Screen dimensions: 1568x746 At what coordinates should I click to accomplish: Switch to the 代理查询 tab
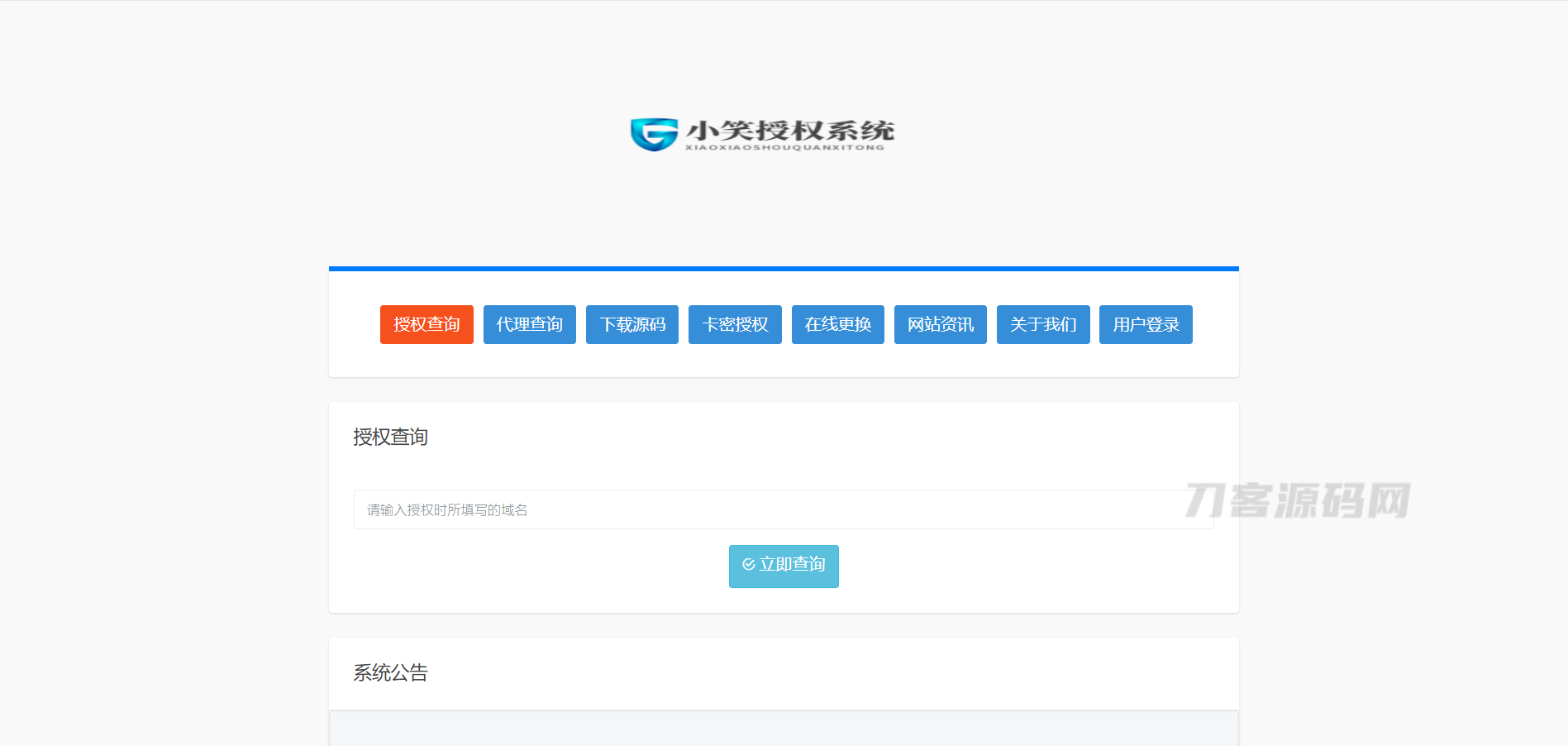click(529, 324)
